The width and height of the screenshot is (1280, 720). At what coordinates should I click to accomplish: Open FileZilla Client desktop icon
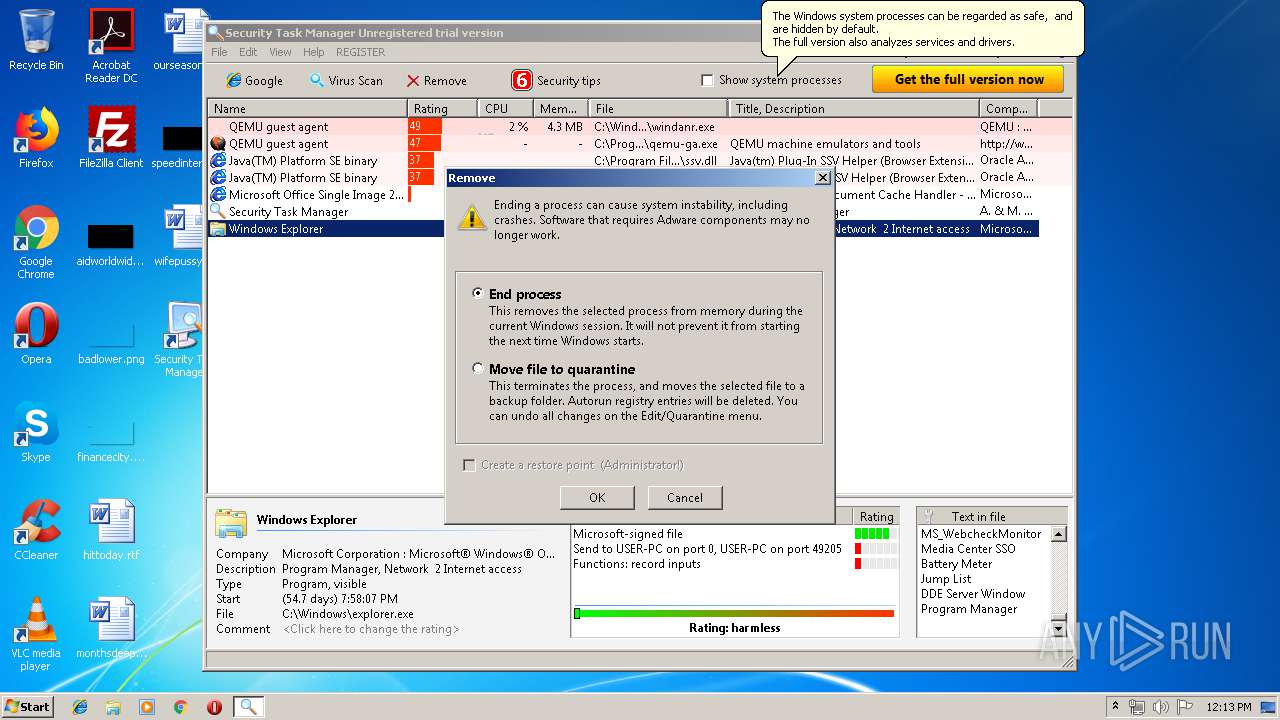click(111, 138)
